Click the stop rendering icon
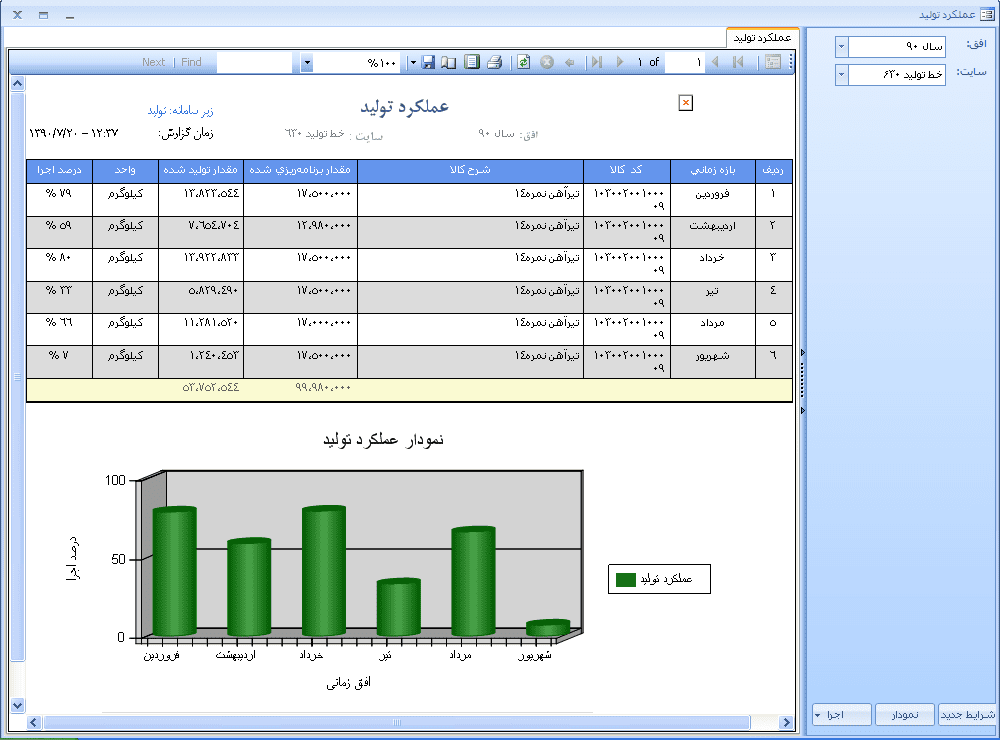Viewport: 1000px width, 740px height. coord(547,62)
